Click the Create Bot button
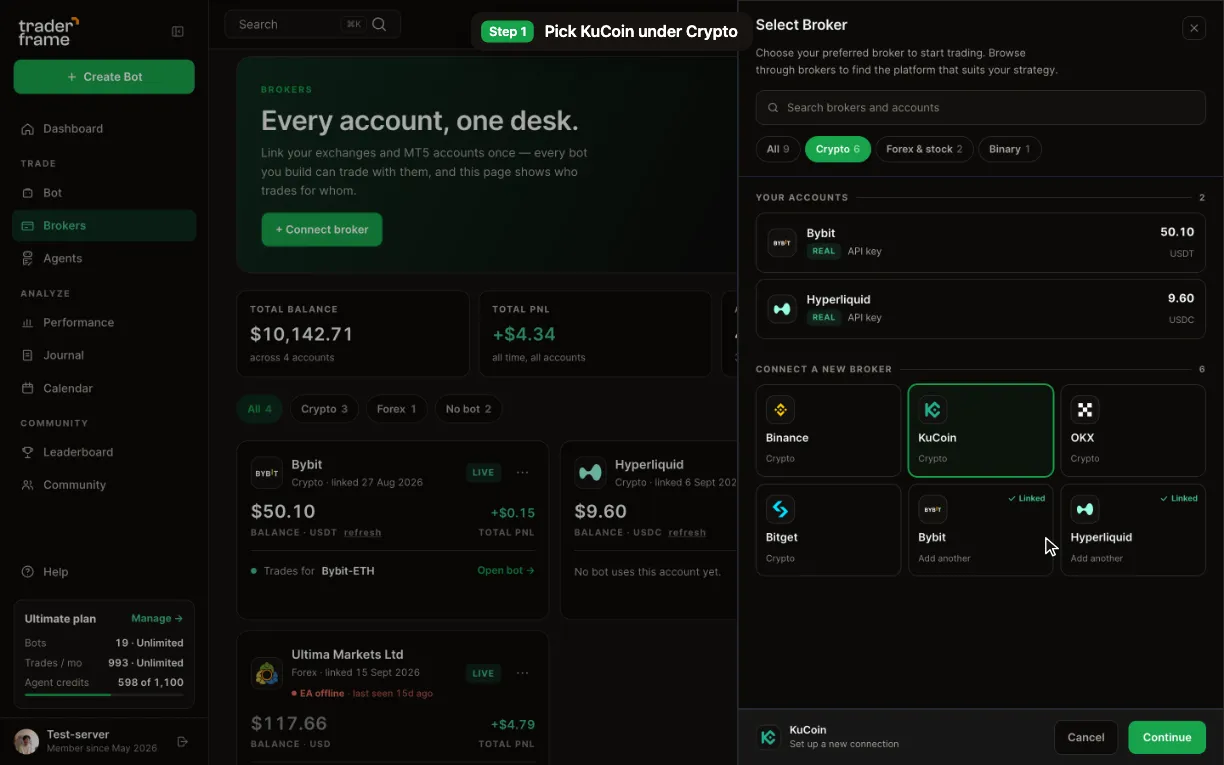Viewport: 1224px width, 765px height. coord(104,77)
